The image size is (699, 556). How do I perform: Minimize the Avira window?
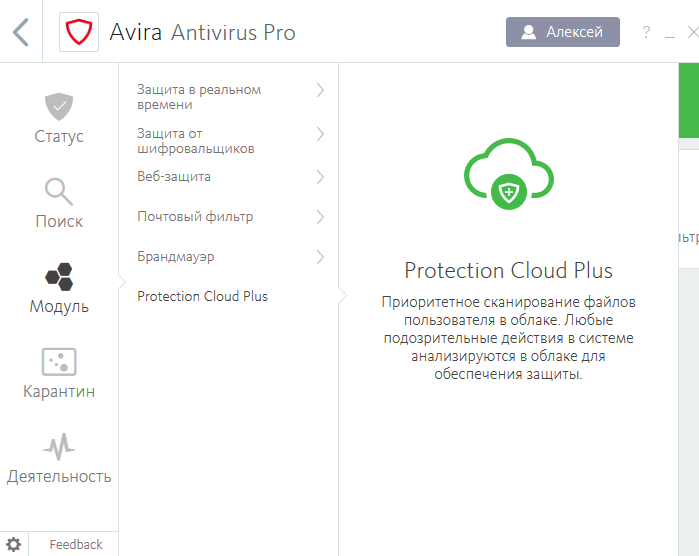point(670,37)
